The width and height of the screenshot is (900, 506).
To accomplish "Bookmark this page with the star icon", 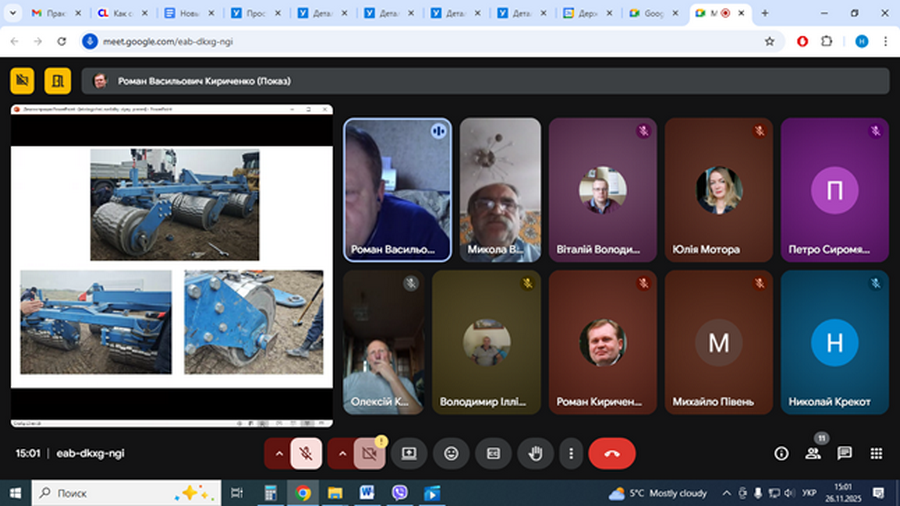I will coord(769,41).
